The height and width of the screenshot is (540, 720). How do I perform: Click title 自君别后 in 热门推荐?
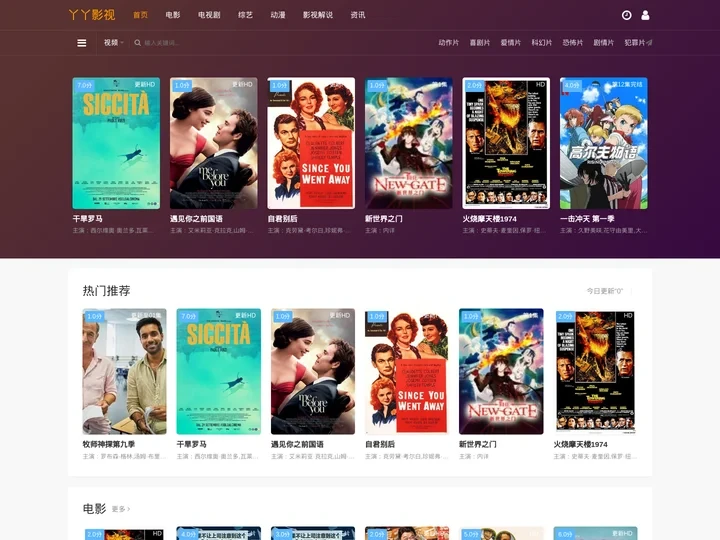click(x=380, y=444)
